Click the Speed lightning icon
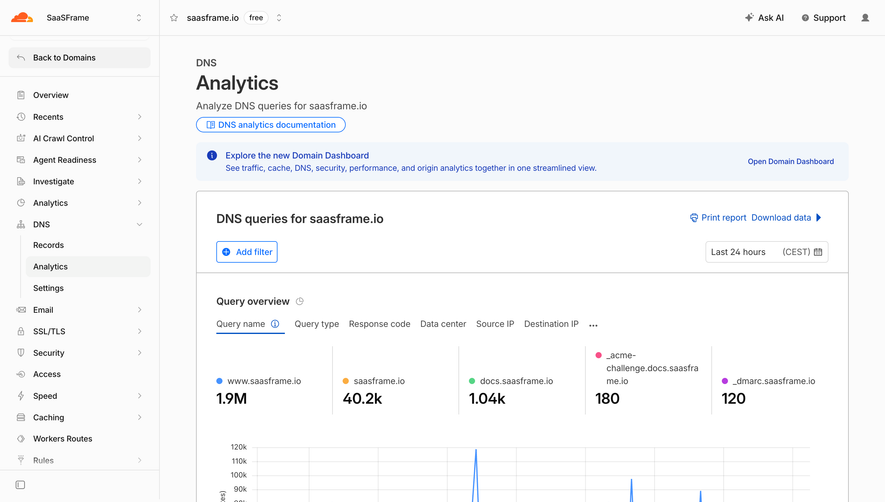Image resolution: width=885 pixels, height=502 pixels. coord(21,396)
